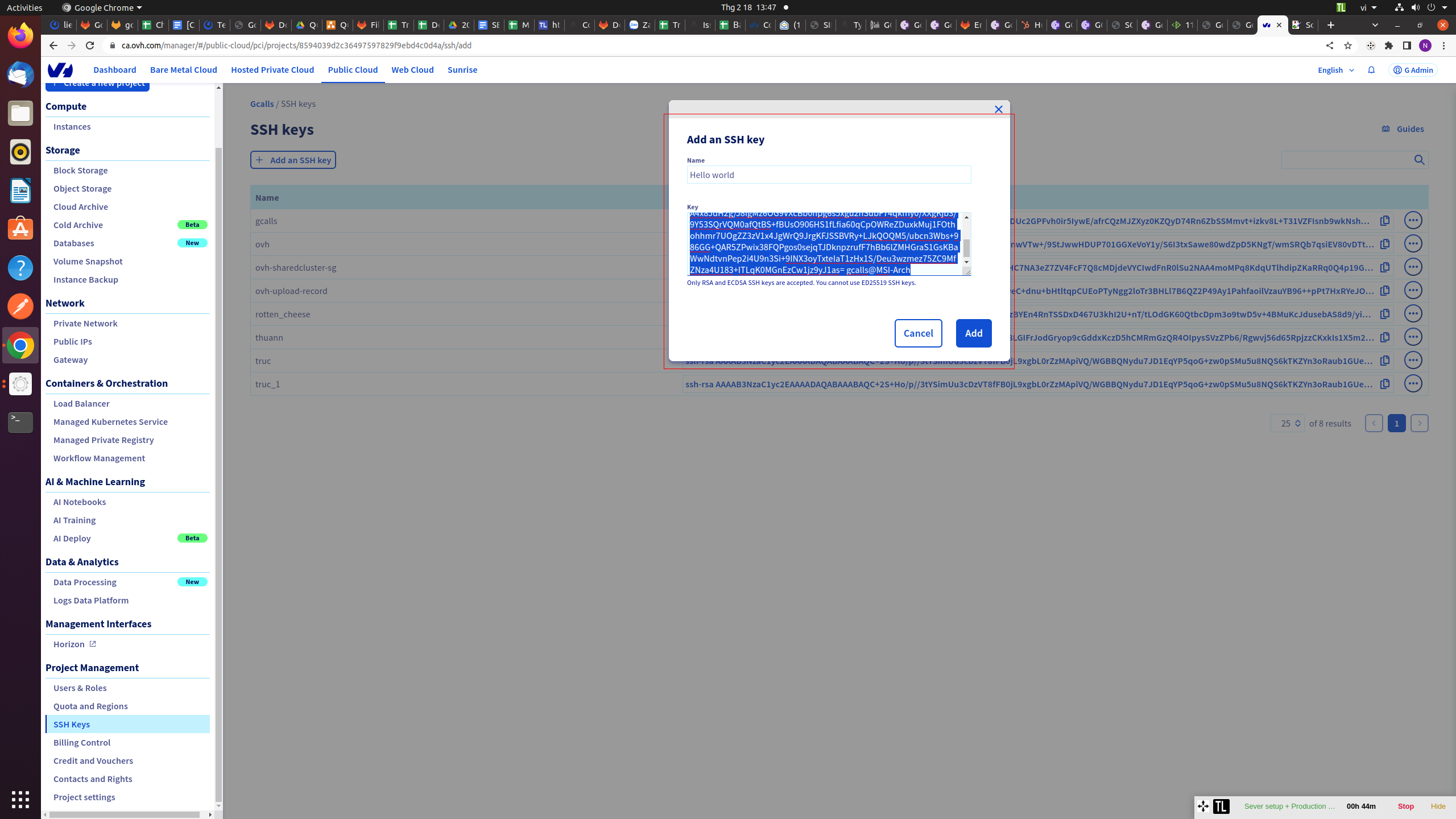Click the Name input field

pos(828,175)
